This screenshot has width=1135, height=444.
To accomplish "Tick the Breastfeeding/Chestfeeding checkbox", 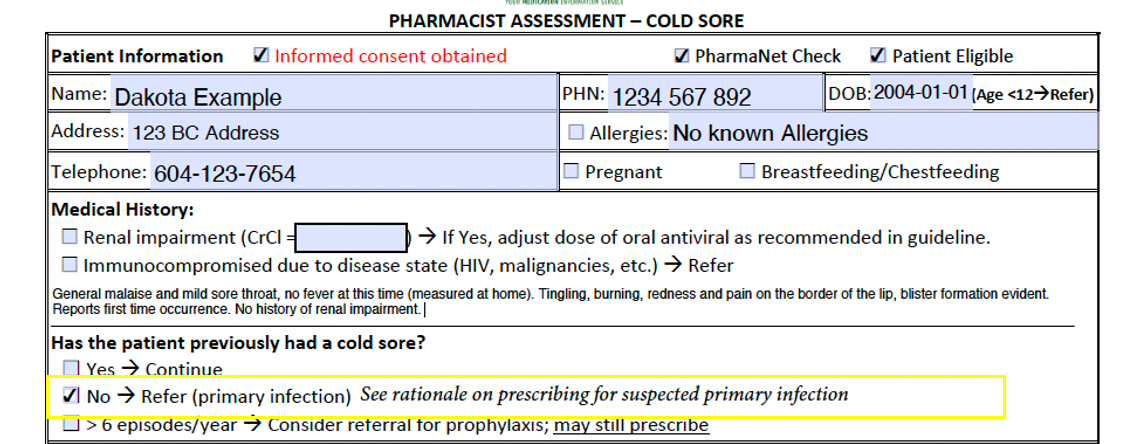I will 747,172.
